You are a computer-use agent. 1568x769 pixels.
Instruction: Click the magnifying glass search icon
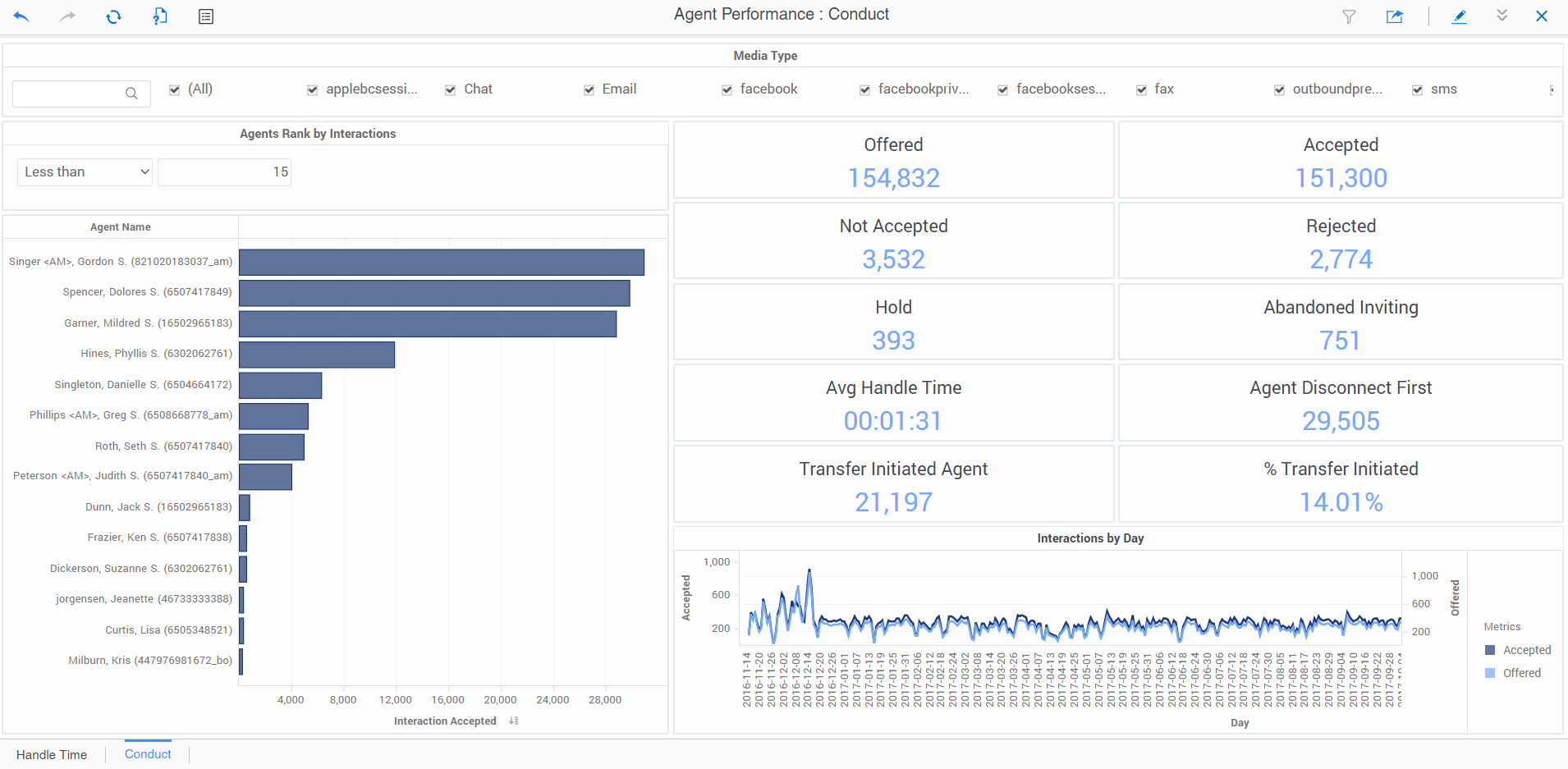pyautogui.click(x=131, y=93)
